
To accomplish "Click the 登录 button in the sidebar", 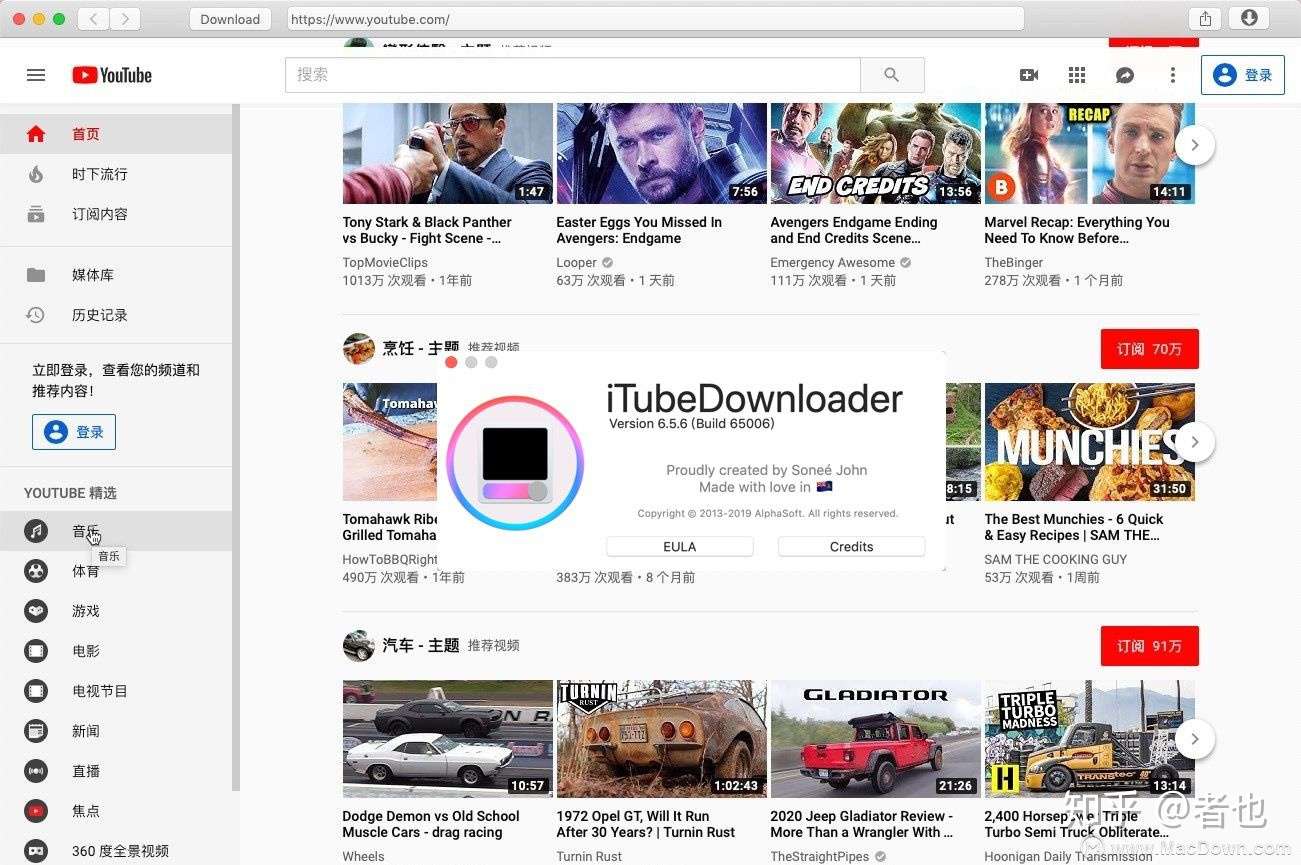I will point(74,432).
